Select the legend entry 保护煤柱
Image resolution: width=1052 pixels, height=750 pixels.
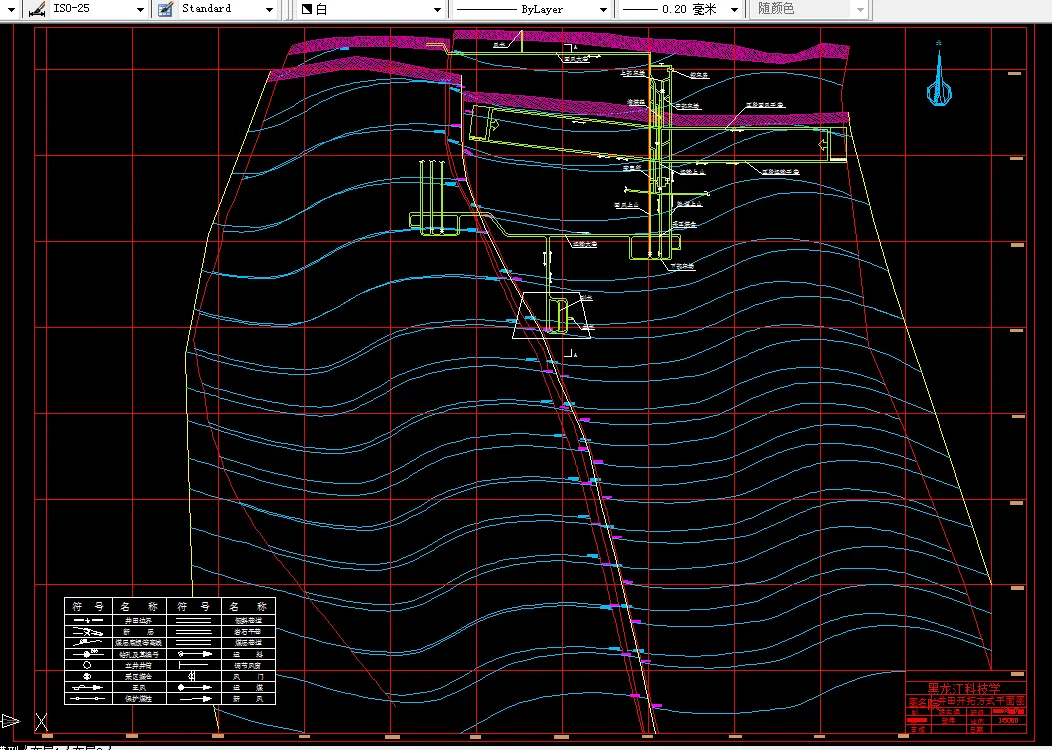click(x=139, y=698)
